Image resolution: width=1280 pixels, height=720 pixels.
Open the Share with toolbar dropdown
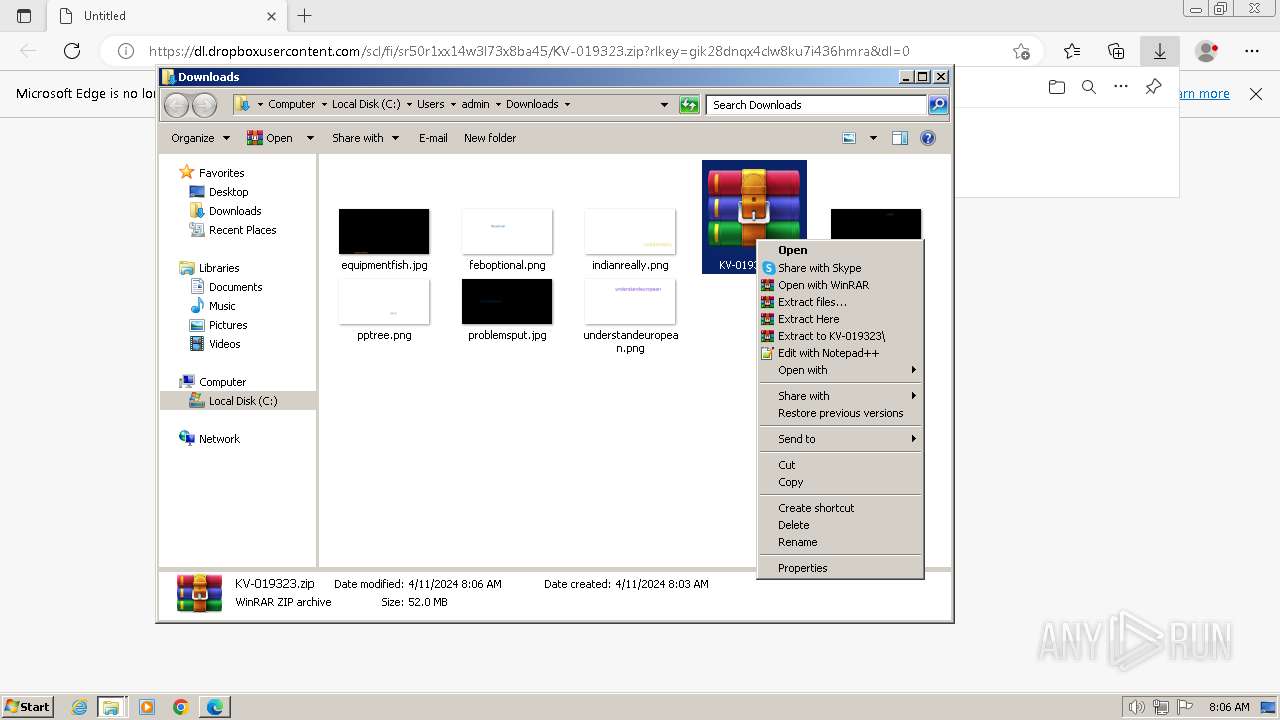pos(365,138)
